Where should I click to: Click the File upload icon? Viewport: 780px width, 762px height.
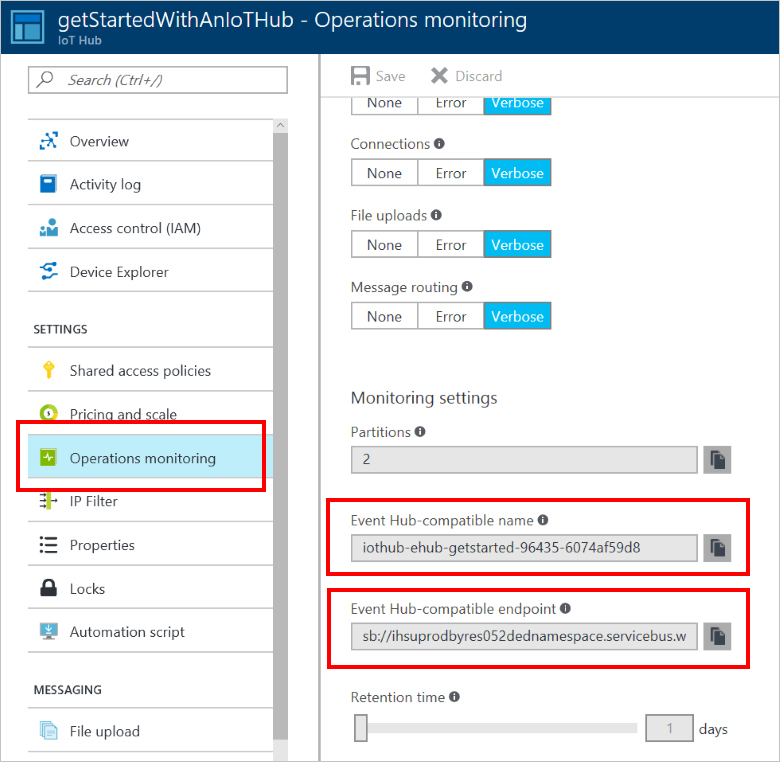pos(49,731)
